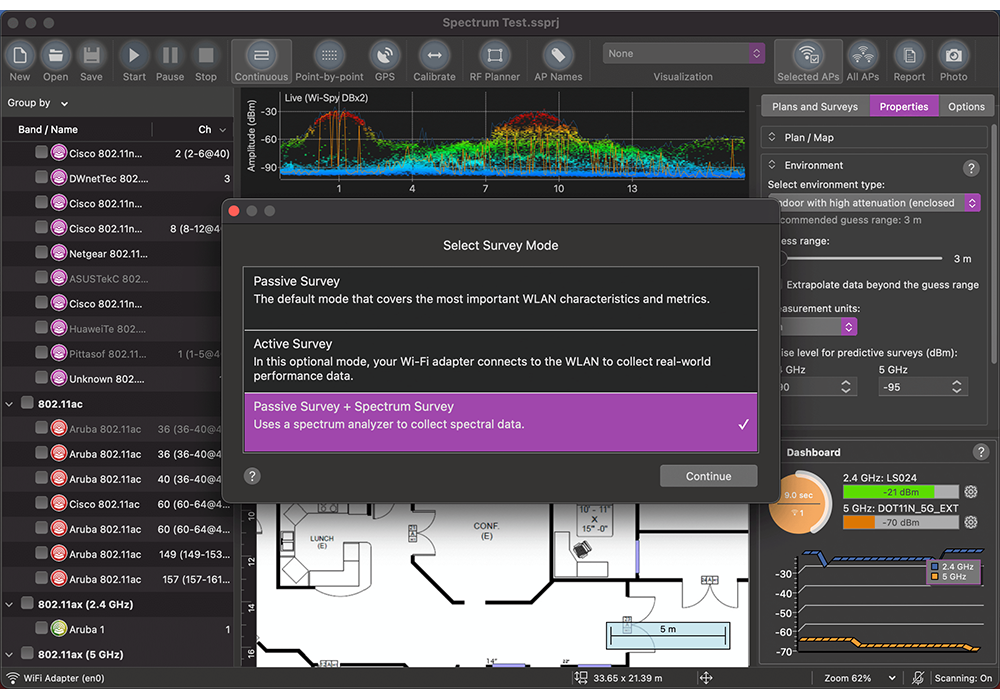Open settings gear for 5 GHz DOT11N_5G_EXT
This screenshot has height=700, width=1000.
[971, 522]
